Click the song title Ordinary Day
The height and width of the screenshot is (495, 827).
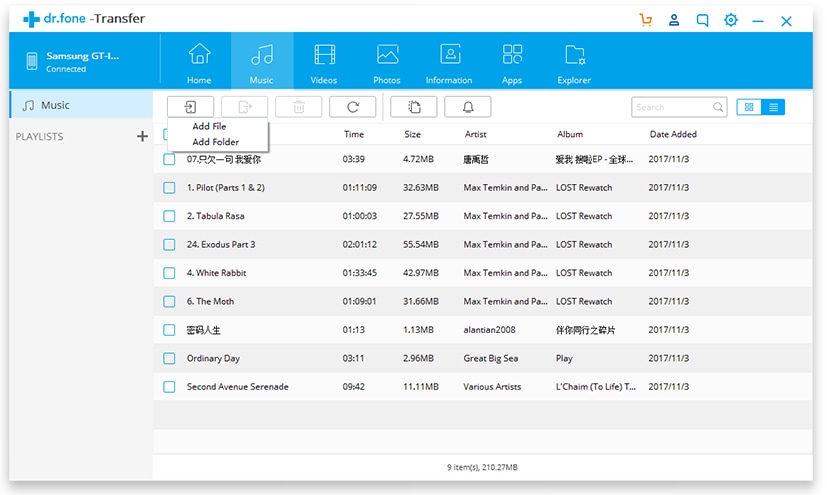pyautogui.click(x=213, y=358)
